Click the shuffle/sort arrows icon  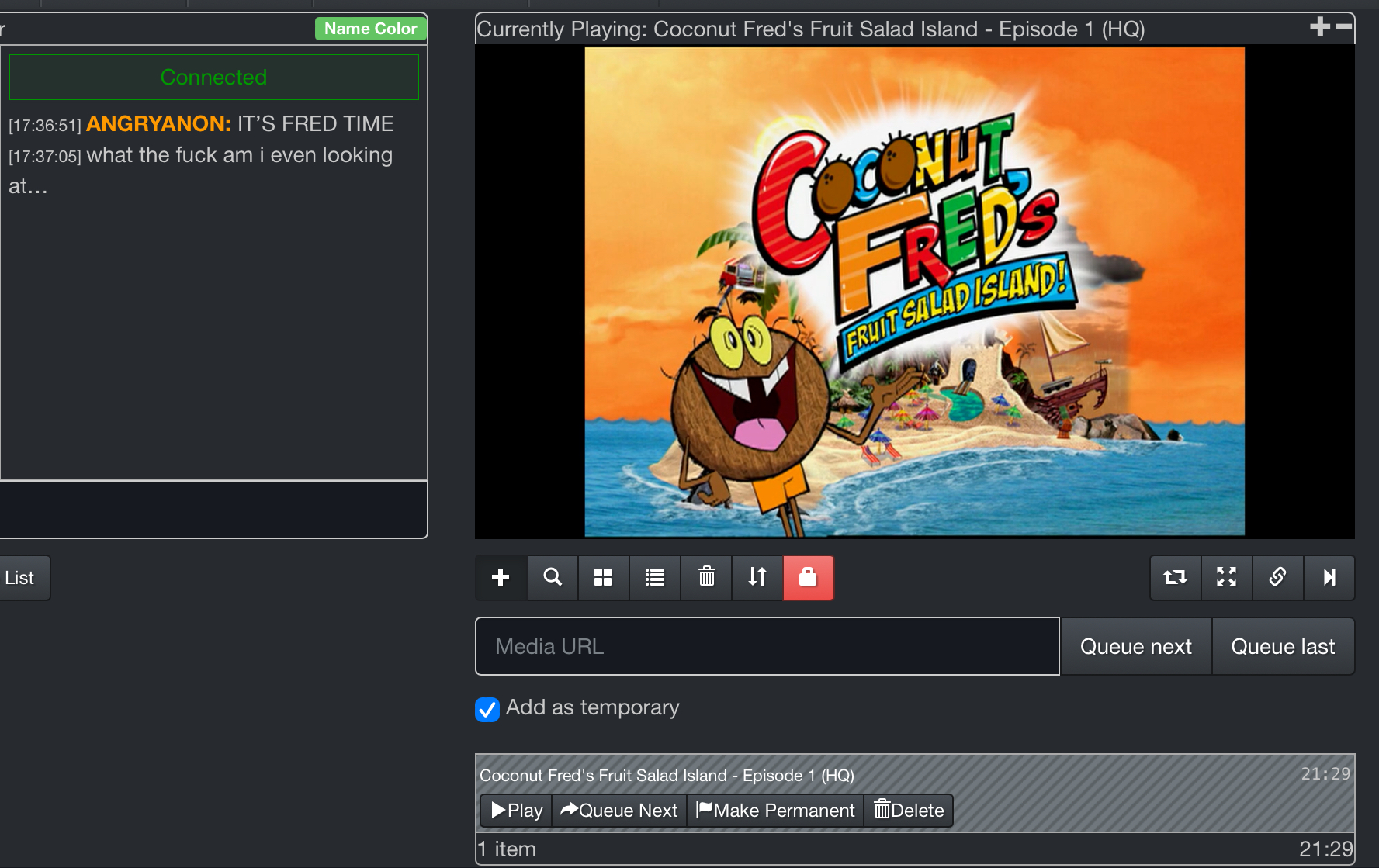coord(757,577)
